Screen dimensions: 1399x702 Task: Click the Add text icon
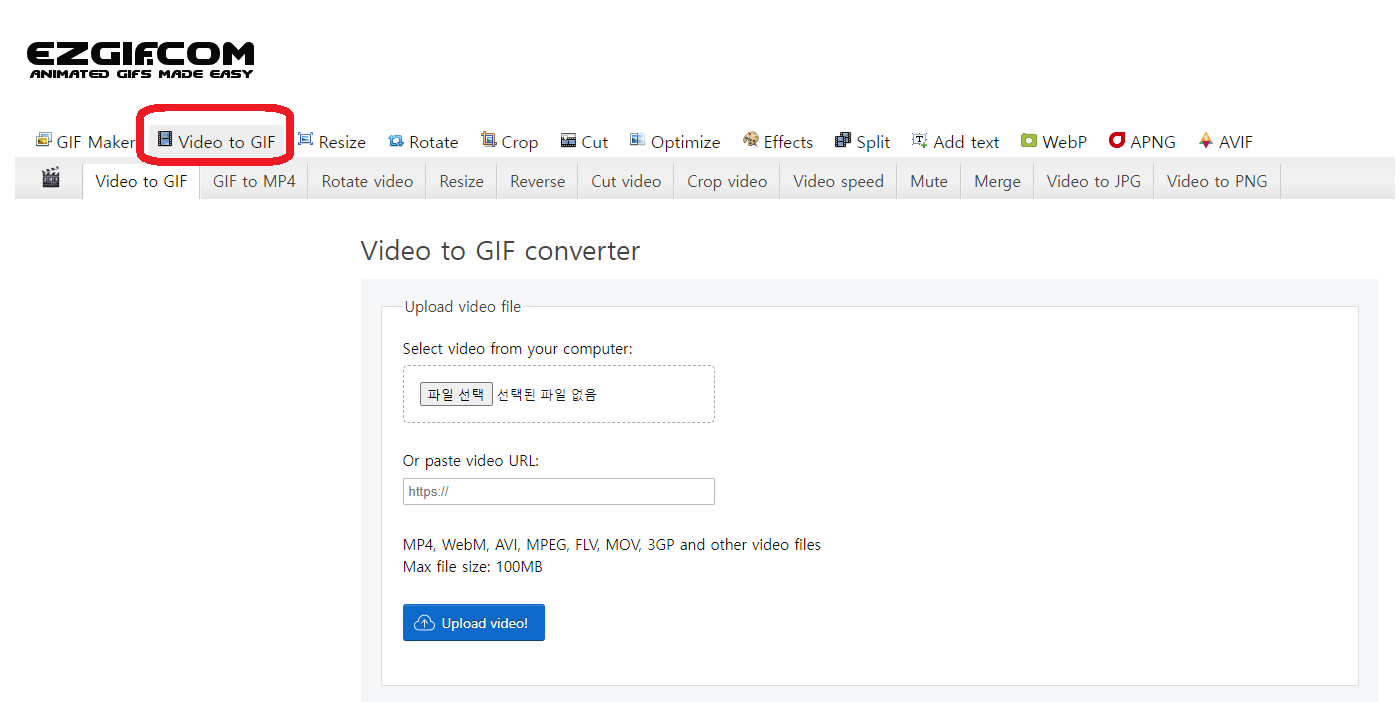pyautogui.click(x=920, y=140)
